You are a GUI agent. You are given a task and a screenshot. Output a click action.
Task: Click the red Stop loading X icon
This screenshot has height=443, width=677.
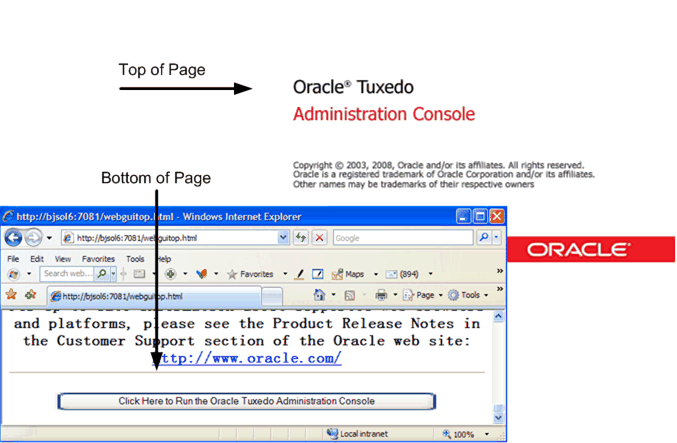[x=320, y=238]
